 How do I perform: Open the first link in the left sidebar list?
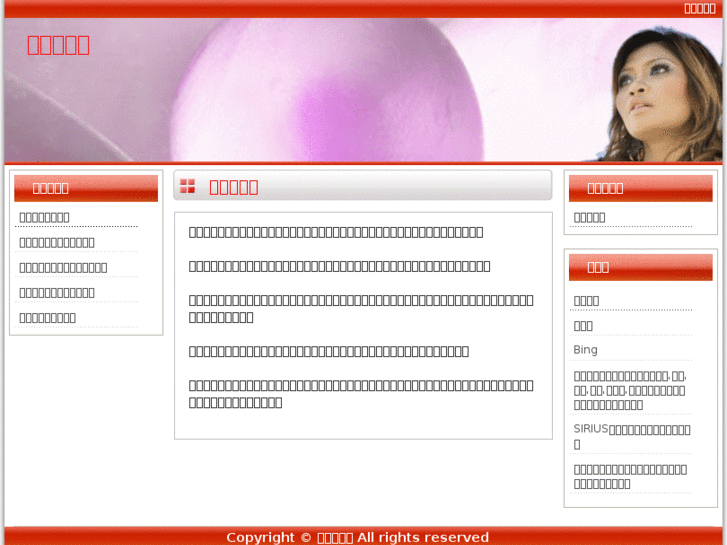point(45,217)
